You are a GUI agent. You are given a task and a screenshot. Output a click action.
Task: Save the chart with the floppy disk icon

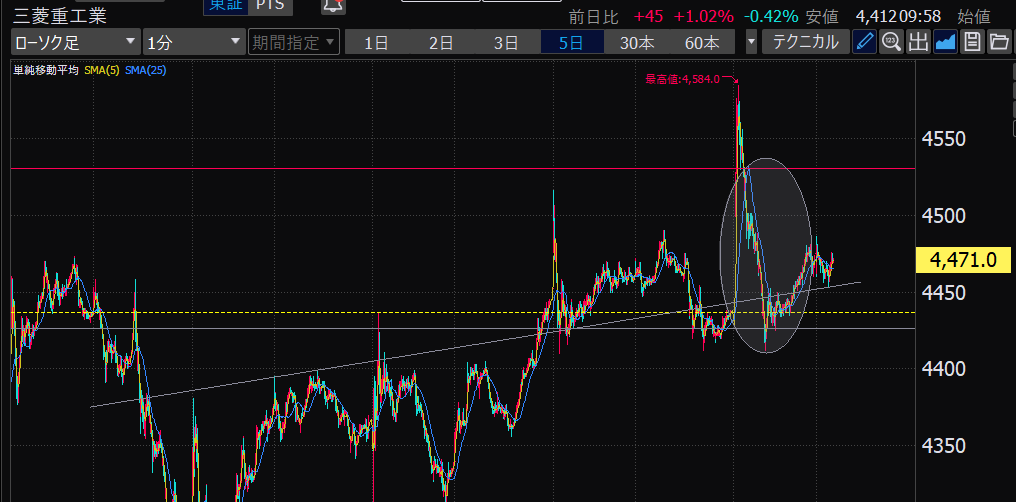pos(972,42)
